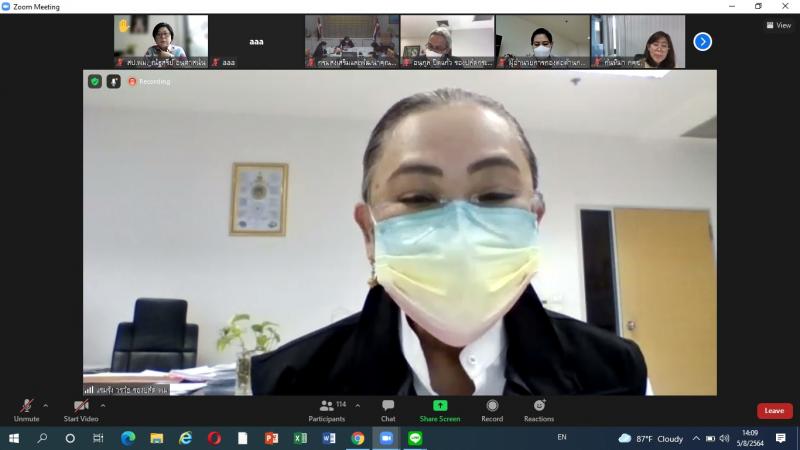Image resolution: width=800 pixels, height=450 pixels.
Task: Launch Internet Explorer from the taskbar
Action: tap(185, 438)
